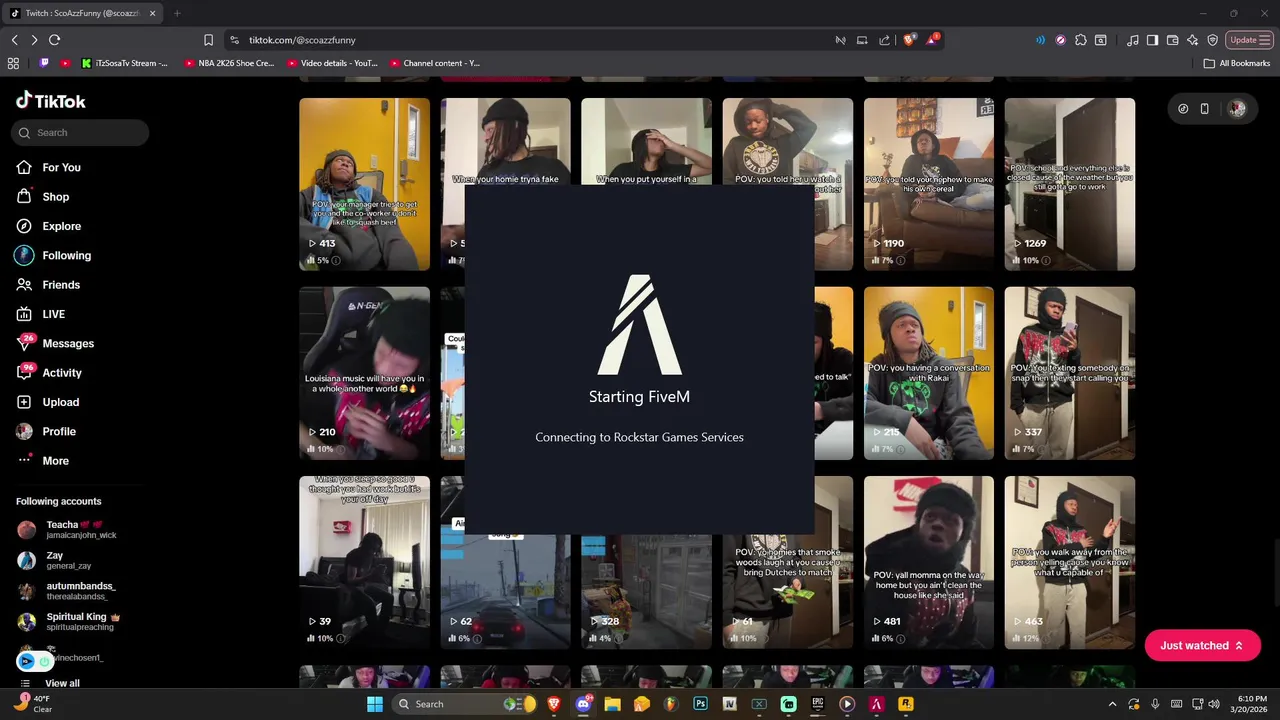
Task: Select the Twitch ScoAzzFunny browser tab
Action: tap(85, 13)
